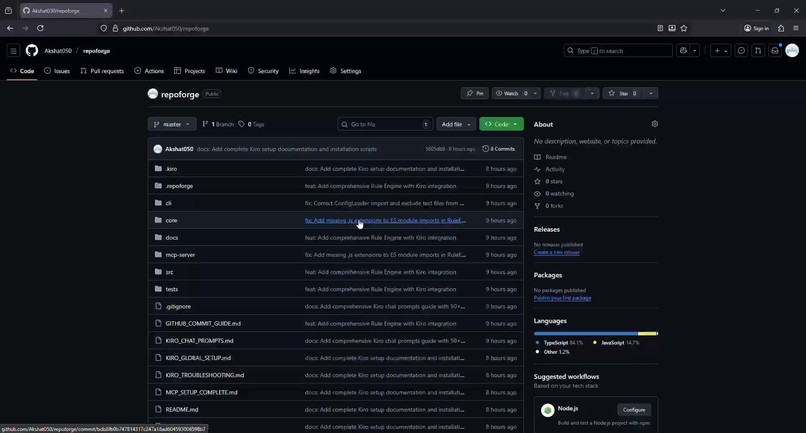Viewport: 806px width, 433px height.
Task: Open pull requests icon in header
Action: click(x=758, y=50)
